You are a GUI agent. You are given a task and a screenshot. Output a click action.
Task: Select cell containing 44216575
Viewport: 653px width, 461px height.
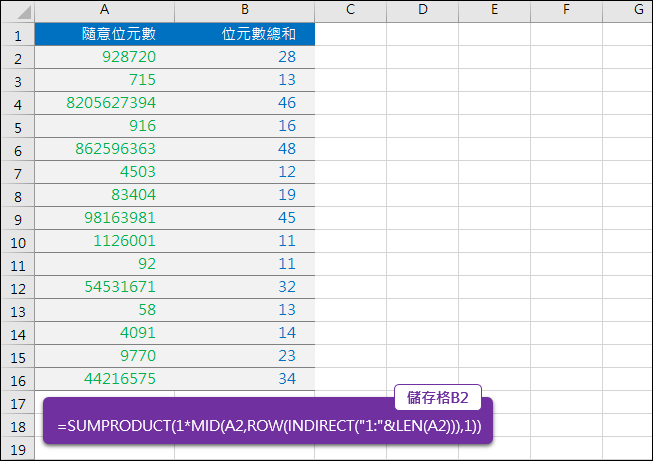tap(105, 379)
